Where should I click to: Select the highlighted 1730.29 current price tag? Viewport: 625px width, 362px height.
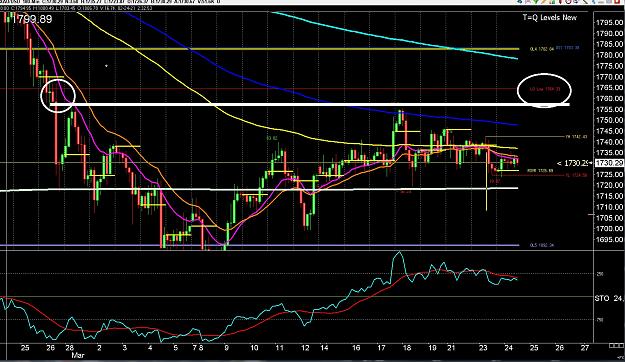coord(609,163)
